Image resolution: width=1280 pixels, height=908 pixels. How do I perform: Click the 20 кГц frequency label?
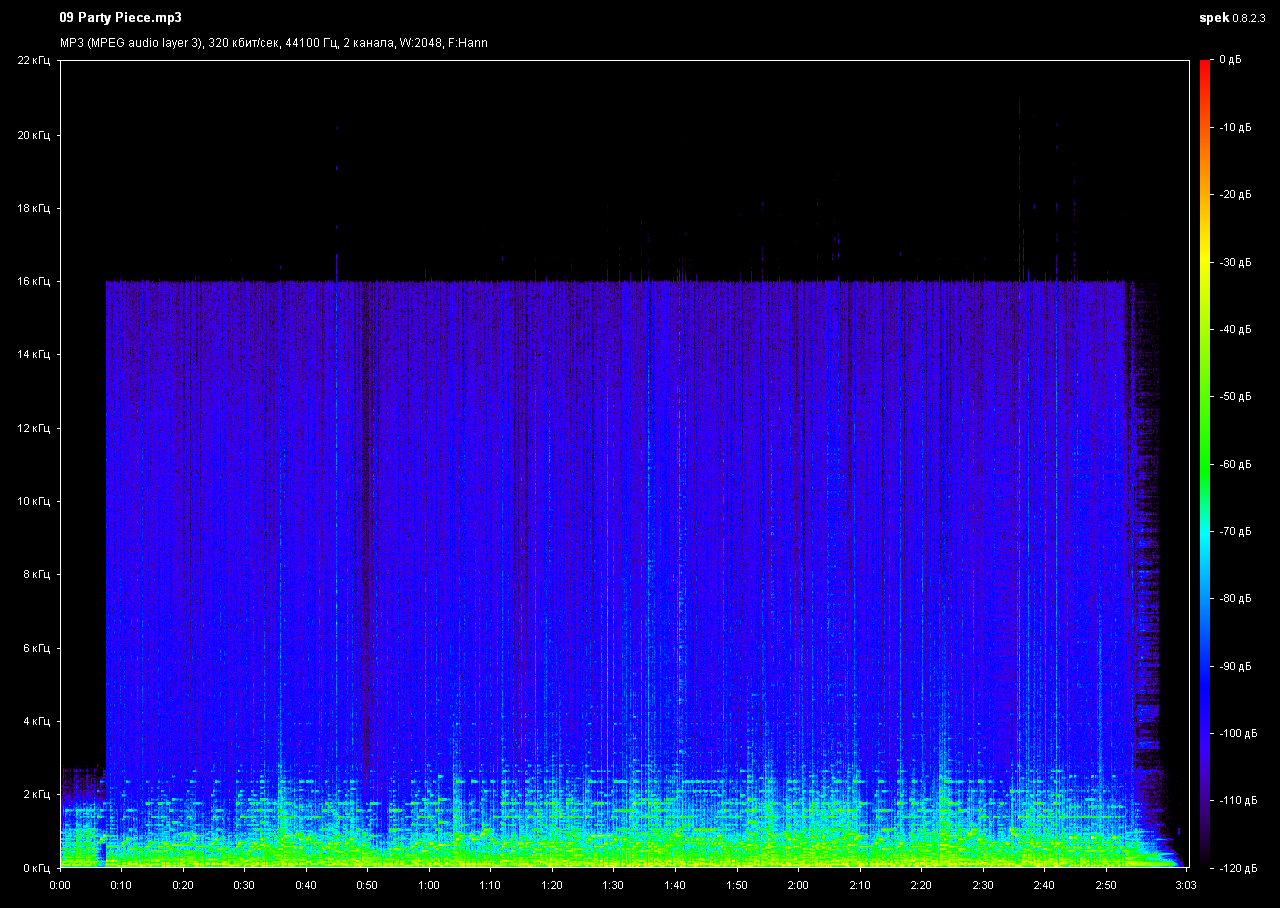point(33,135)
